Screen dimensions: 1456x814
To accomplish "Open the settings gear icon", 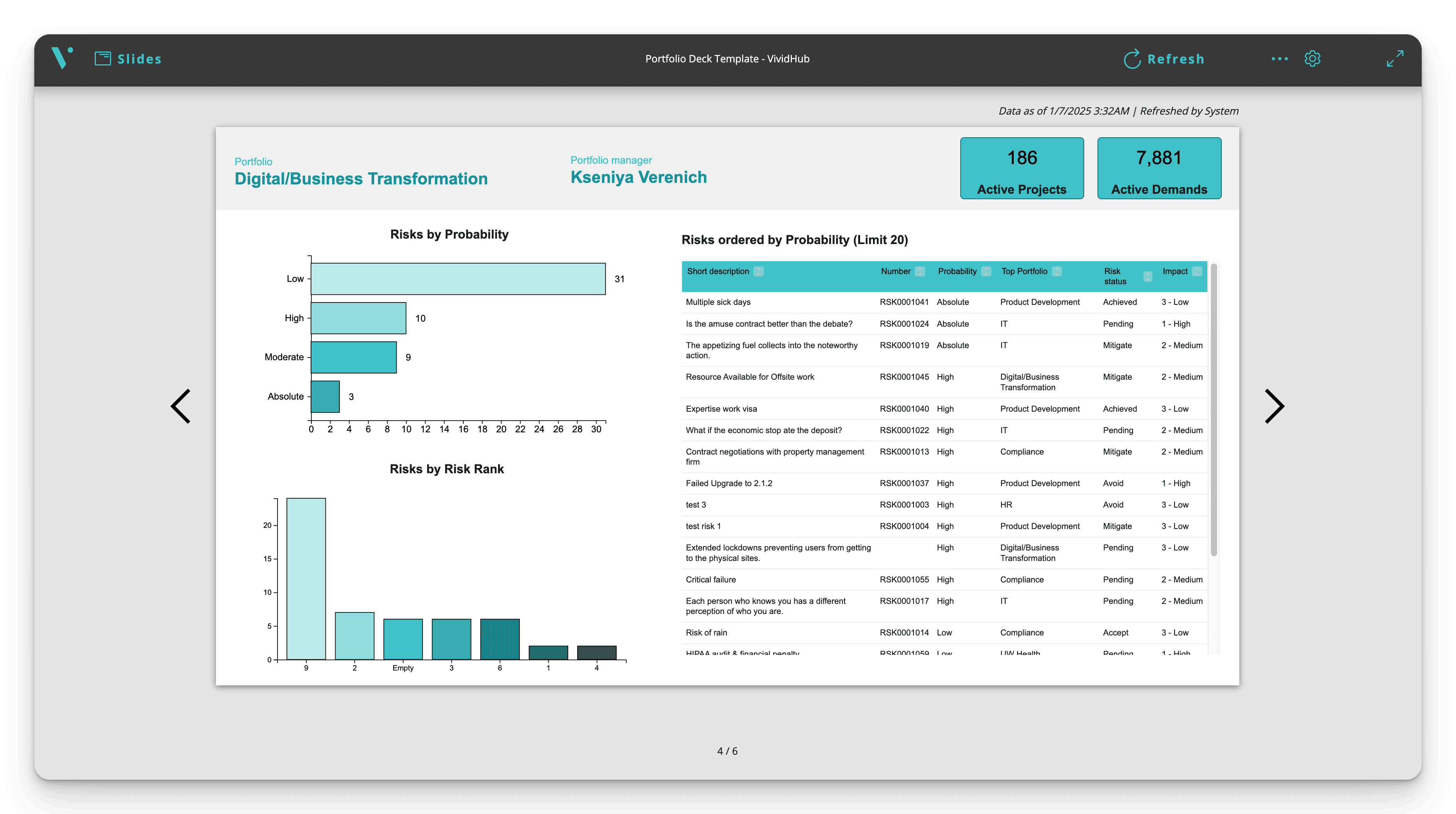I will (1313, 59).
